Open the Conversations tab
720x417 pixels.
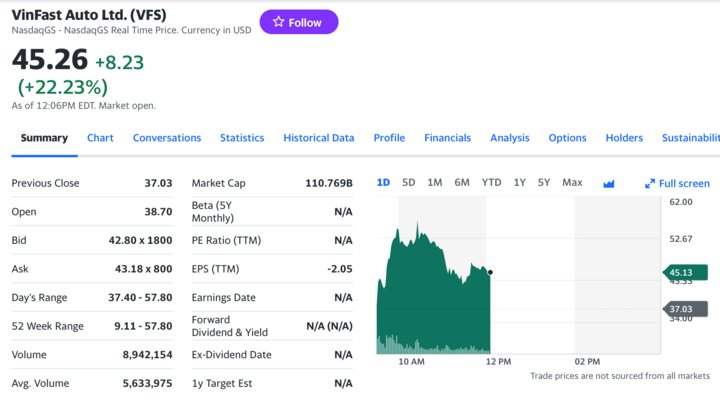(167, 138)
